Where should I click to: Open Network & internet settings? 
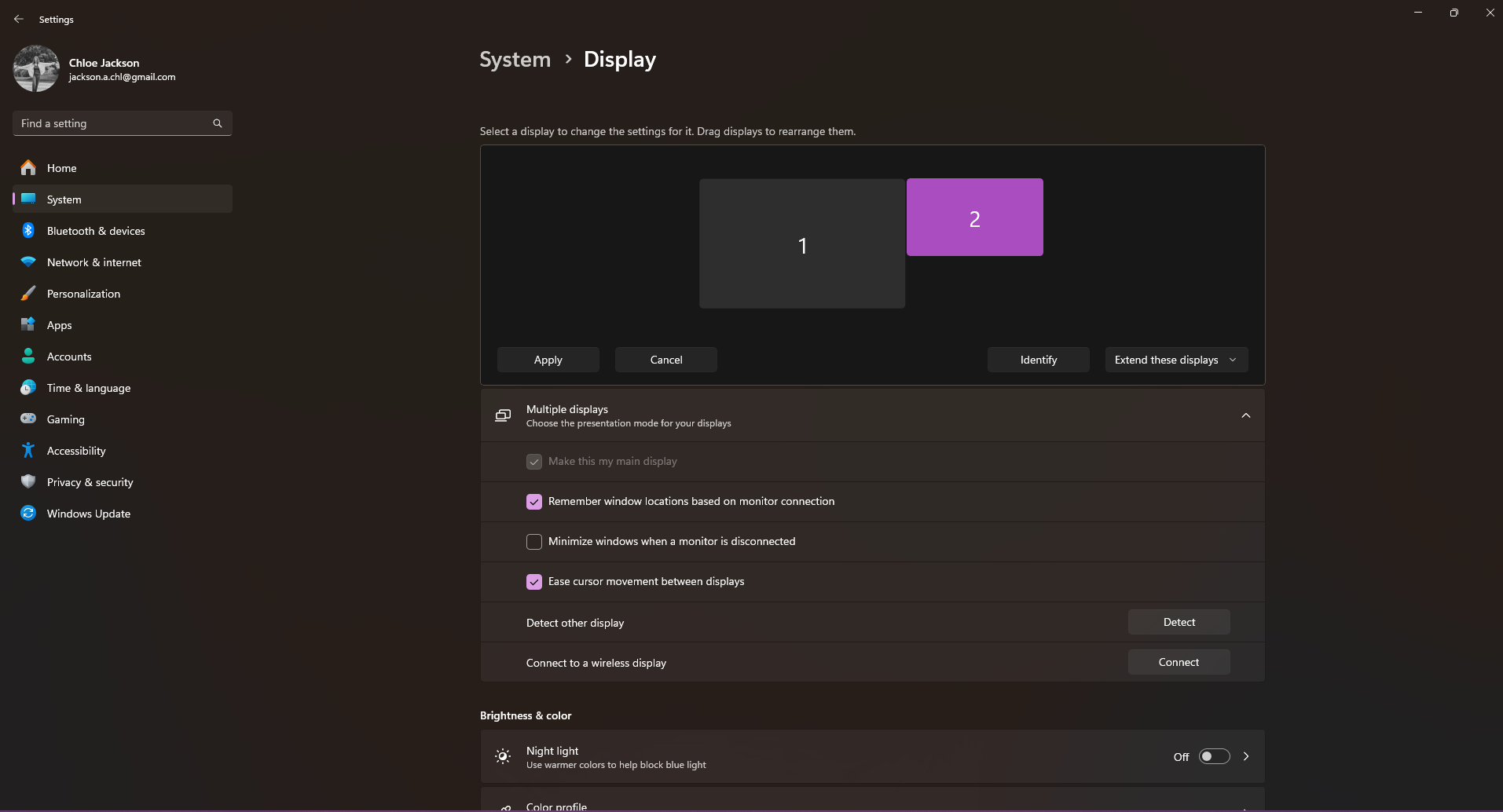pyautogui.click(x=123, y=262)
